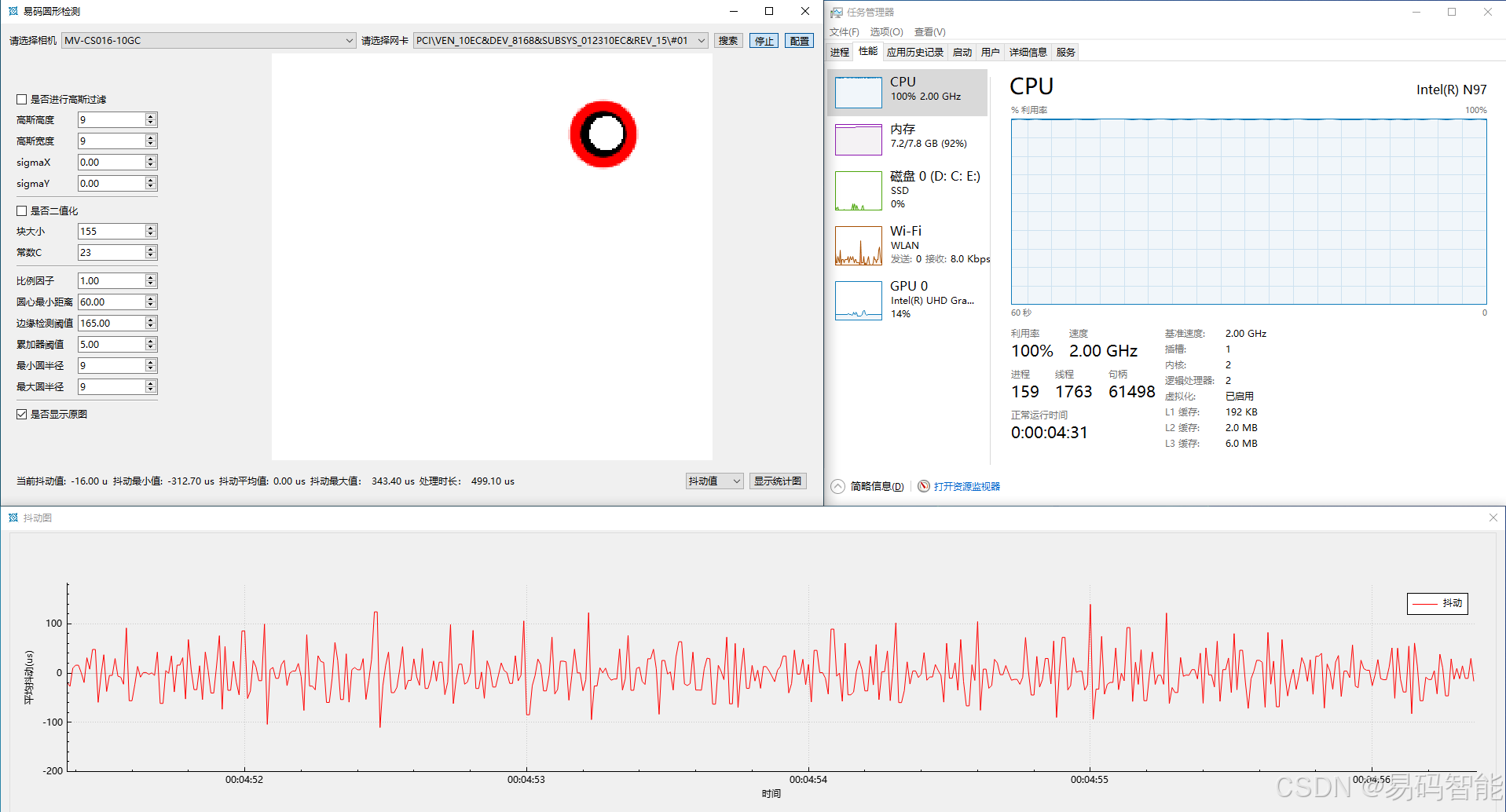Click the 00:04:54 time axis label
This screenshot has height=812, width=1506.
pos(808,780)
